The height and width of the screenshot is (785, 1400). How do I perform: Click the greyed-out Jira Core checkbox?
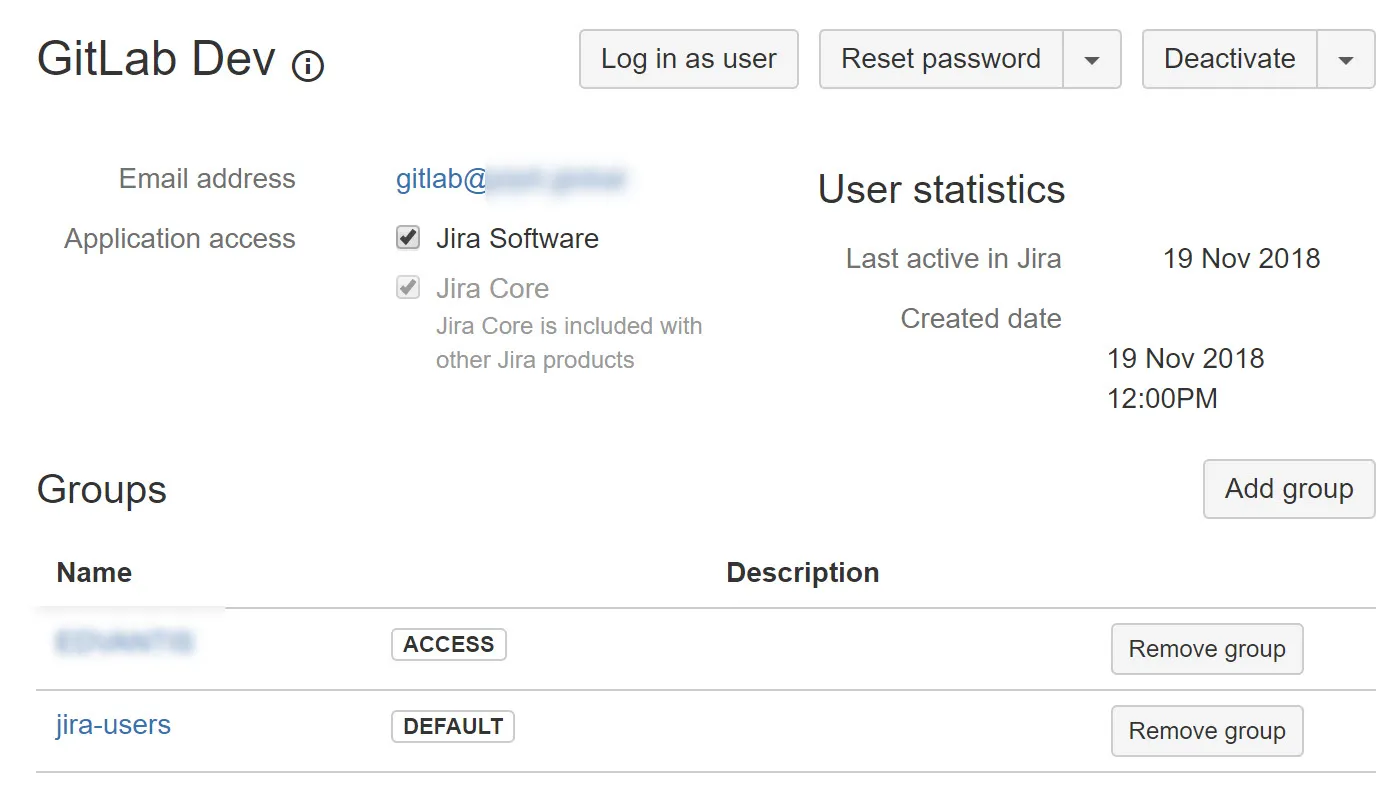(408, 288)
